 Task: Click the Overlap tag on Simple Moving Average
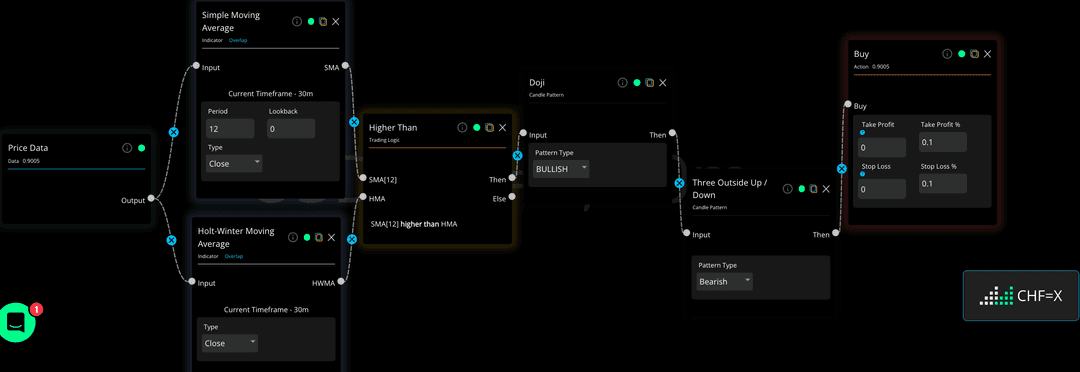coord(238,41)
